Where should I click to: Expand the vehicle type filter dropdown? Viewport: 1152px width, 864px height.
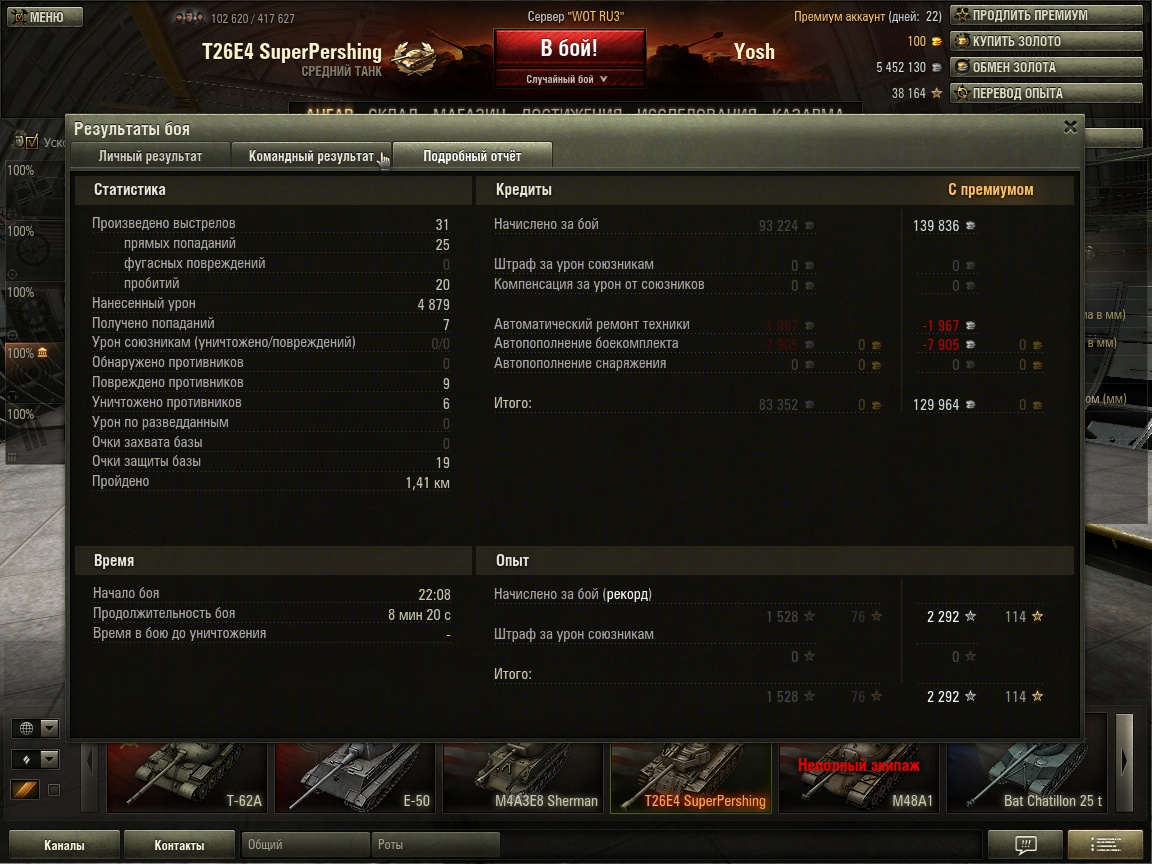point(49,759)
